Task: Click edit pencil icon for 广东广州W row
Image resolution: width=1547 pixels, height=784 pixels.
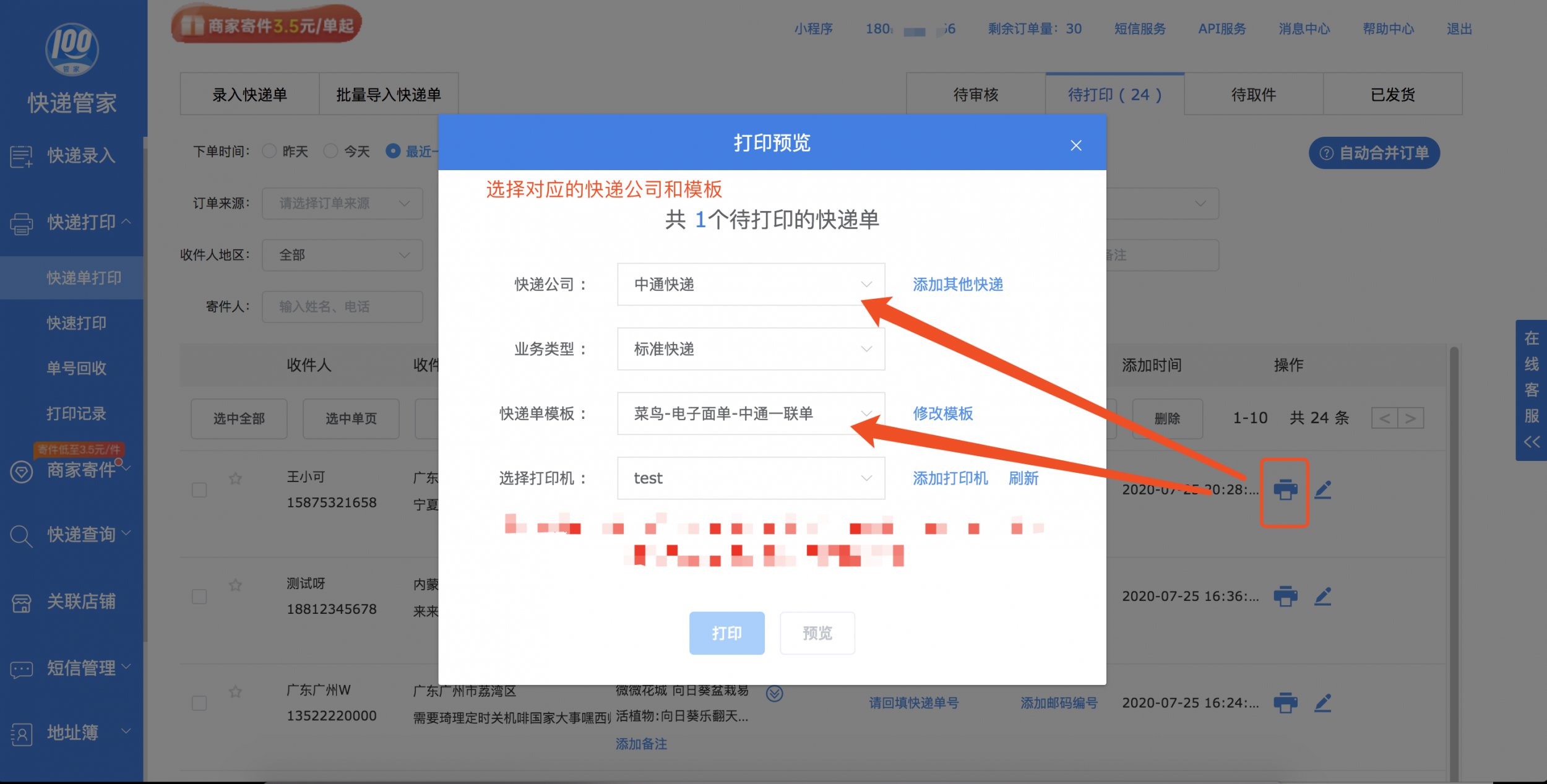Action: point(1323,702)
